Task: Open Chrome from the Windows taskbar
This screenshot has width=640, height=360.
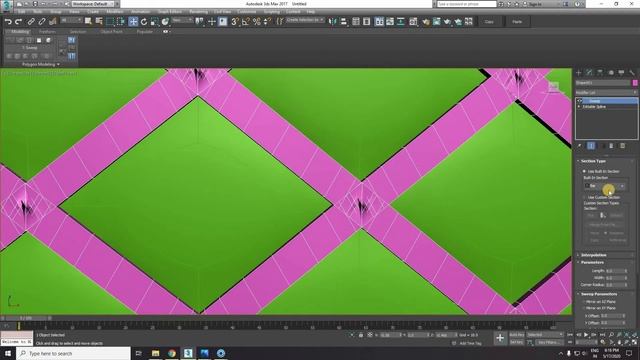Action: click(x=172, y=353)
